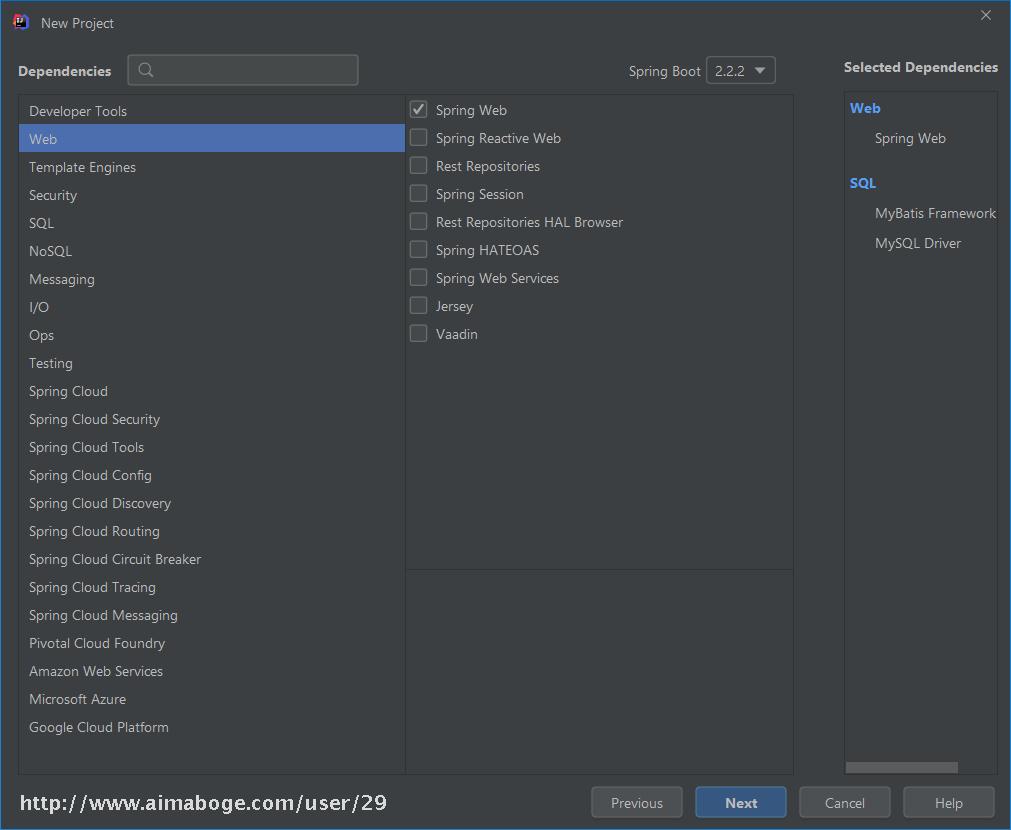Enable the Spring Reactive Web checkbox

tap(418, 137)
